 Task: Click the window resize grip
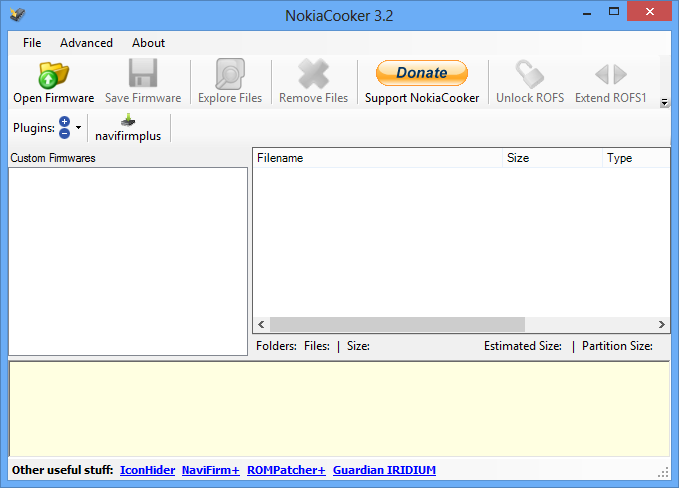pos(663,473)
